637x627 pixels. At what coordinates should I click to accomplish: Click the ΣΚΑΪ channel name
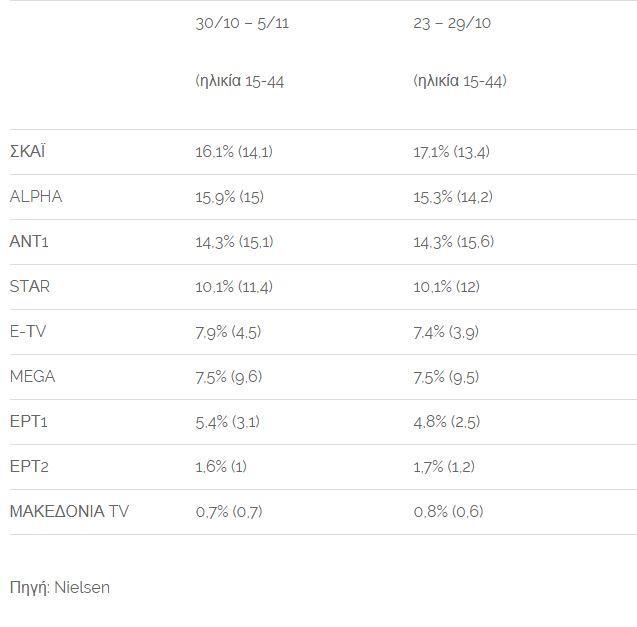(27, 152)
